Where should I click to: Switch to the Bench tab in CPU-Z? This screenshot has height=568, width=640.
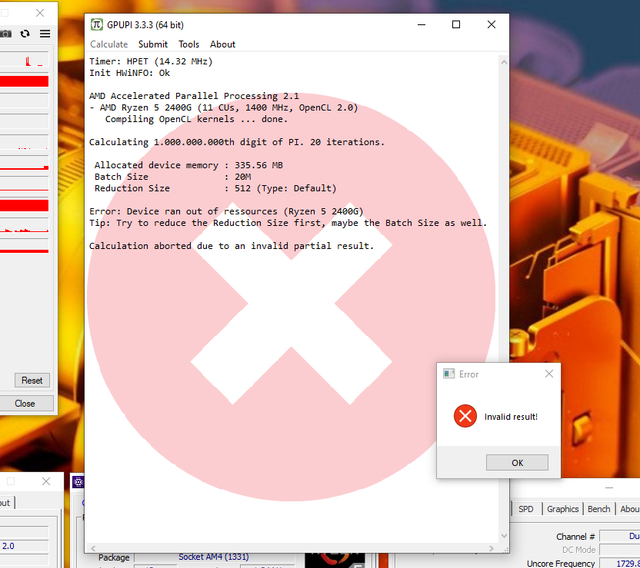(x=599, y=509)
